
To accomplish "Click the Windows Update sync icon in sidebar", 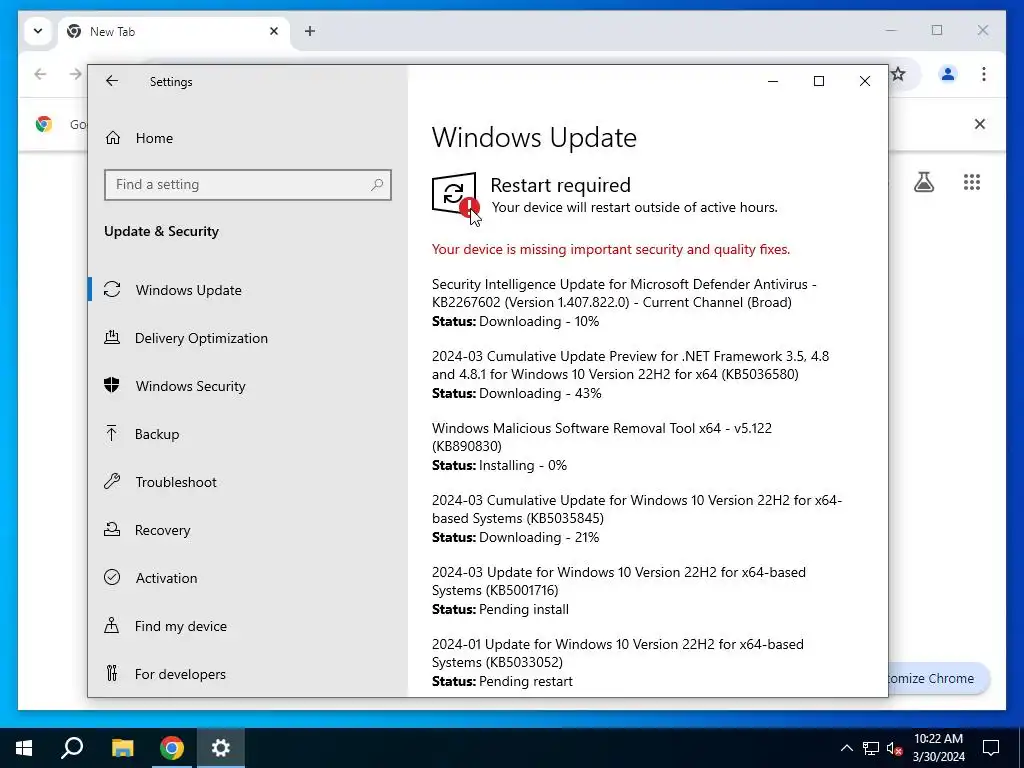I will [x=112, y=289].
